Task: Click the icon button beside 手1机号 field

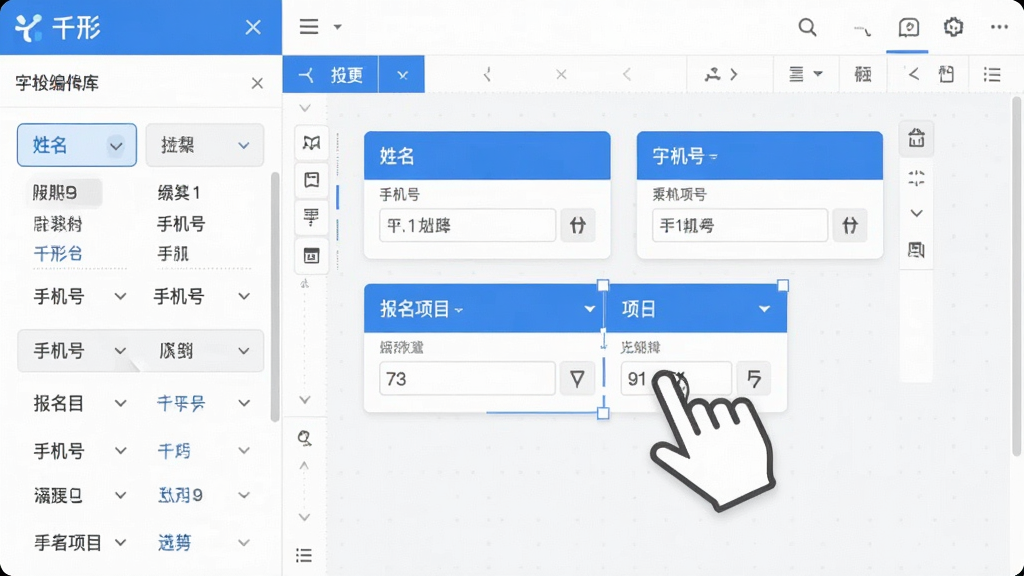Action: point(850,225)
